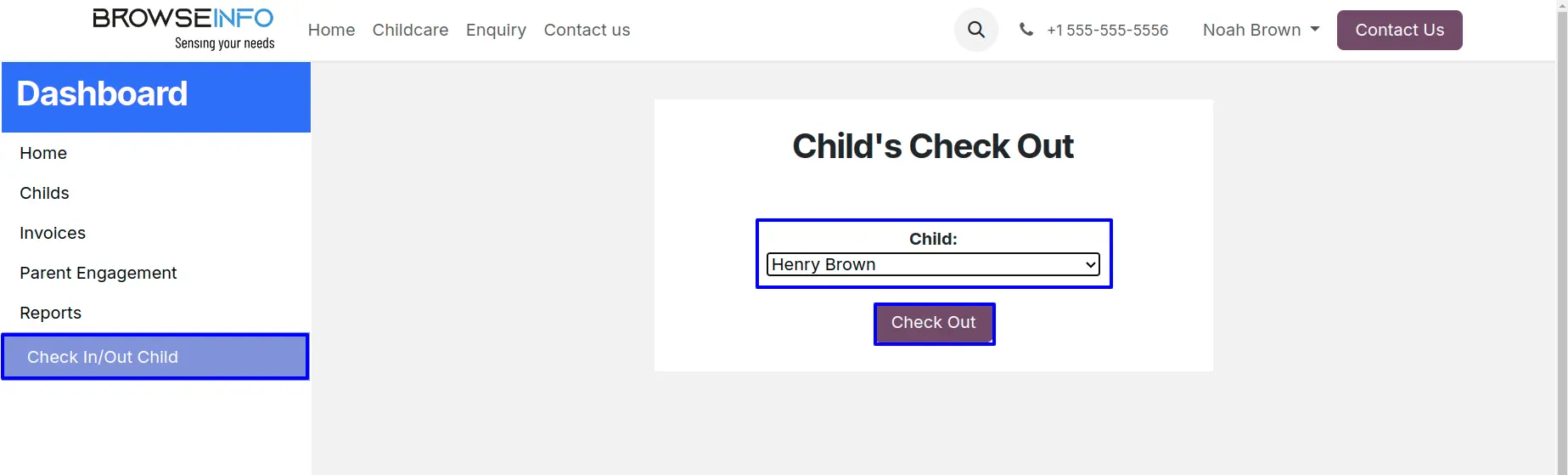
Task: Click the Check Out button
Action: [933, 323]
